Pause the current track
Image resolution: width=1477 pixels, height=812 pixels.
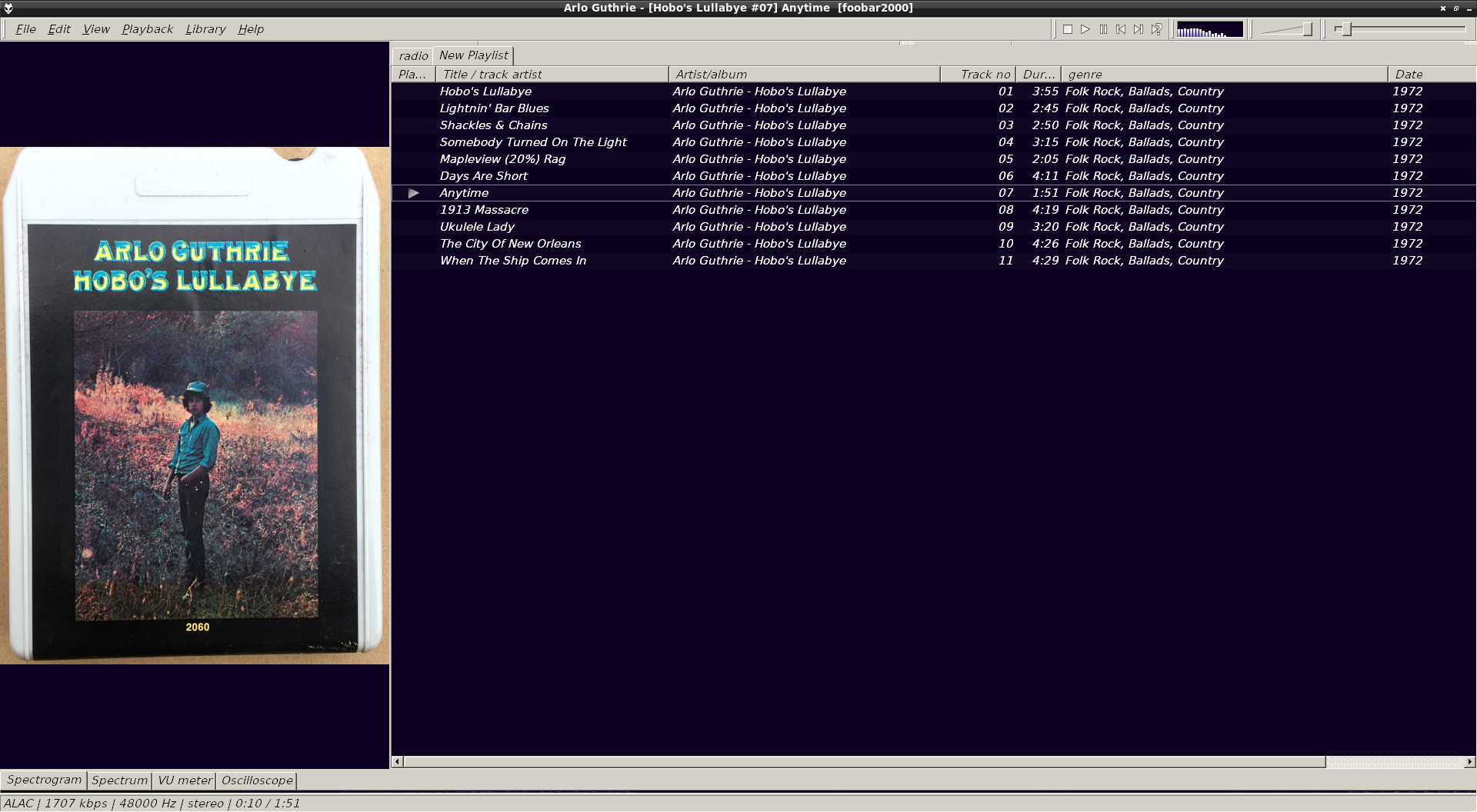click(x=1103, y=29)
